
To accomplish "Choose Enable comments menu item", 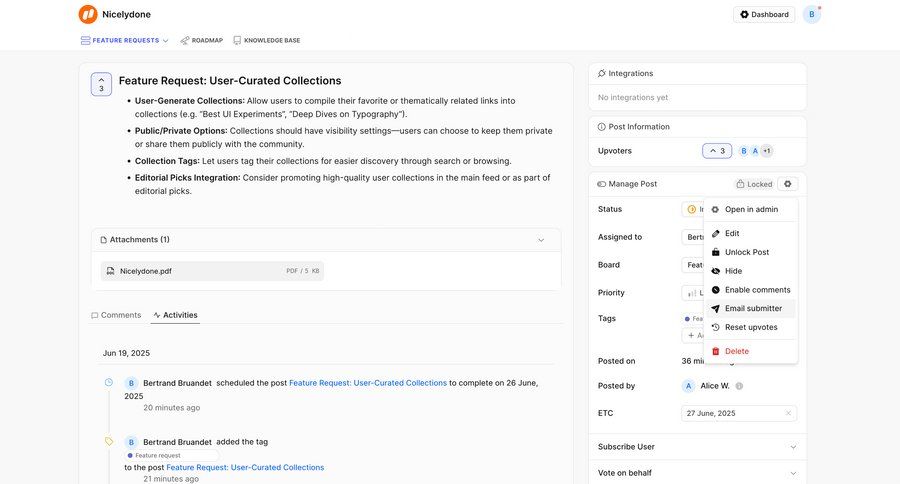I will (750, 290).
